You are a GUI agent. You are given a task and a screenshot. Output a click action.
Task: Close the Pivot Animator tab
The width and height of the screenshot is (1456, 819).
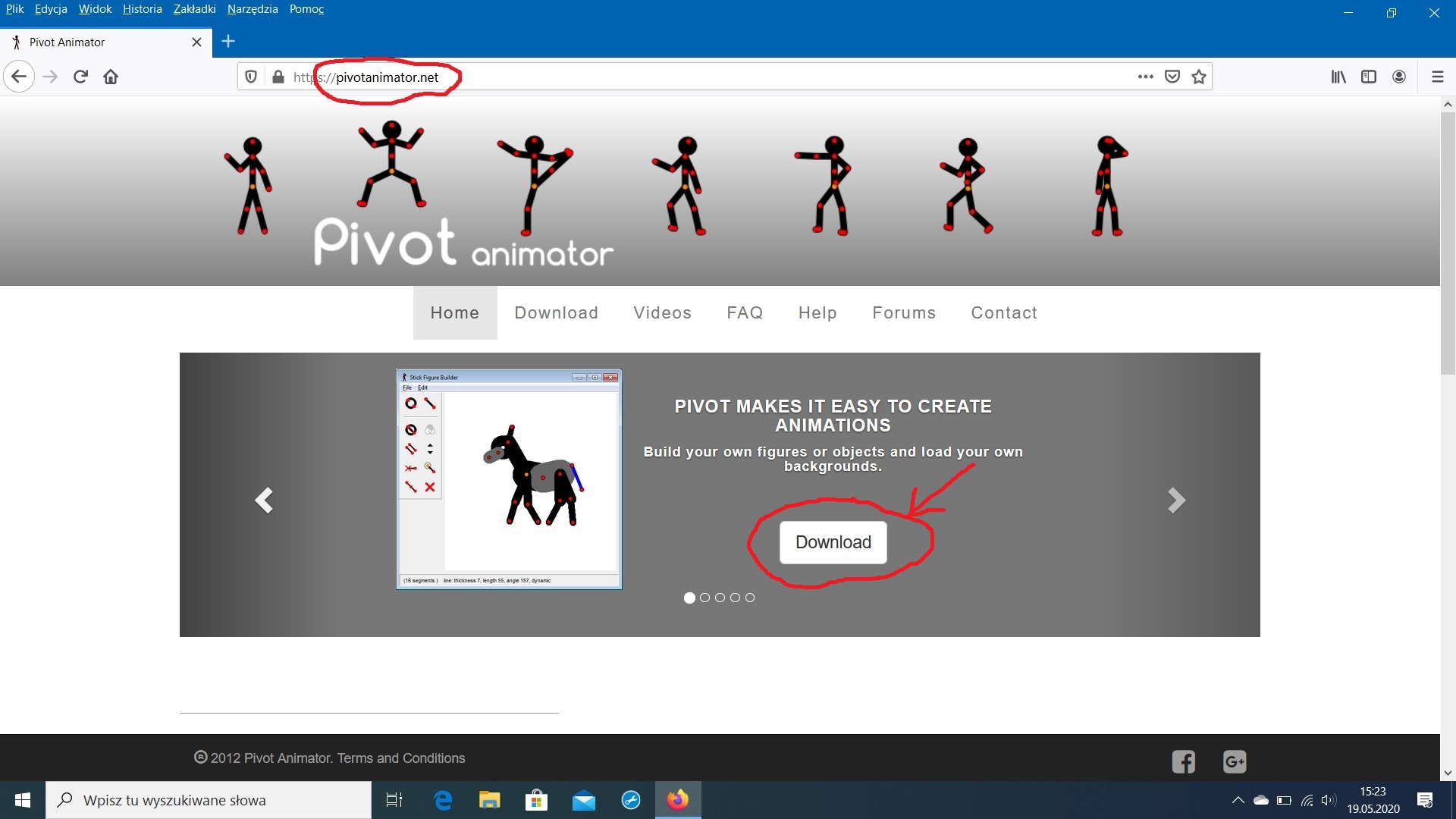point(196,42)
